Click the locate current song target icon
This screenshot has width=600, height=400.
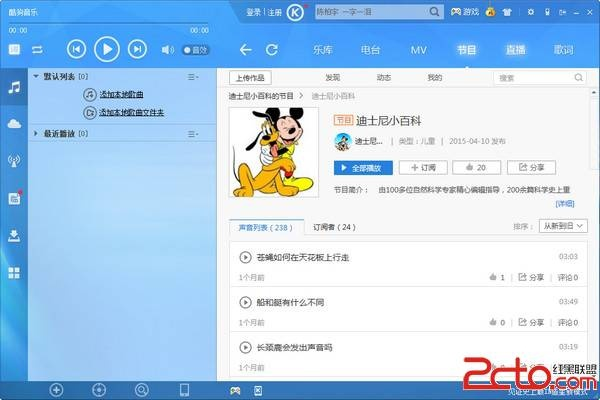(99, 390)
